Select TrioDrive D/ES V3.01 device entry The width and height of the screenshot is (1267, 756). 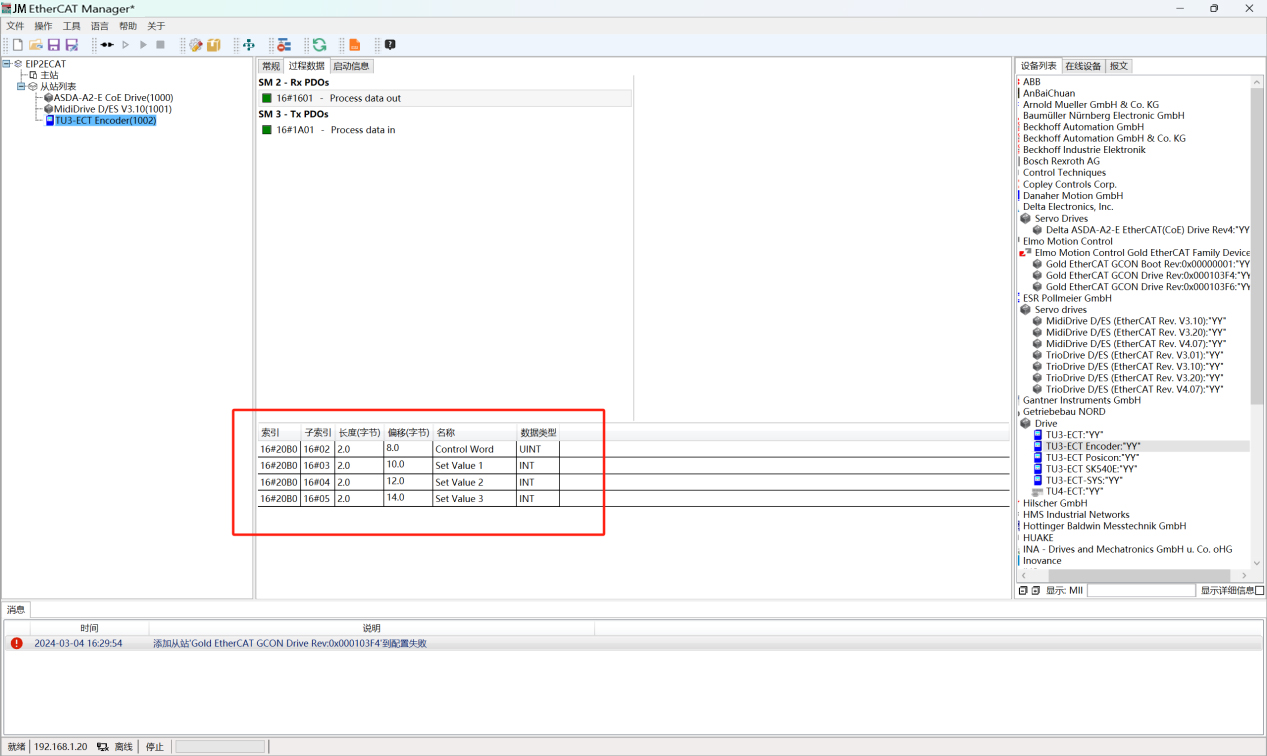coord(1134,355)
